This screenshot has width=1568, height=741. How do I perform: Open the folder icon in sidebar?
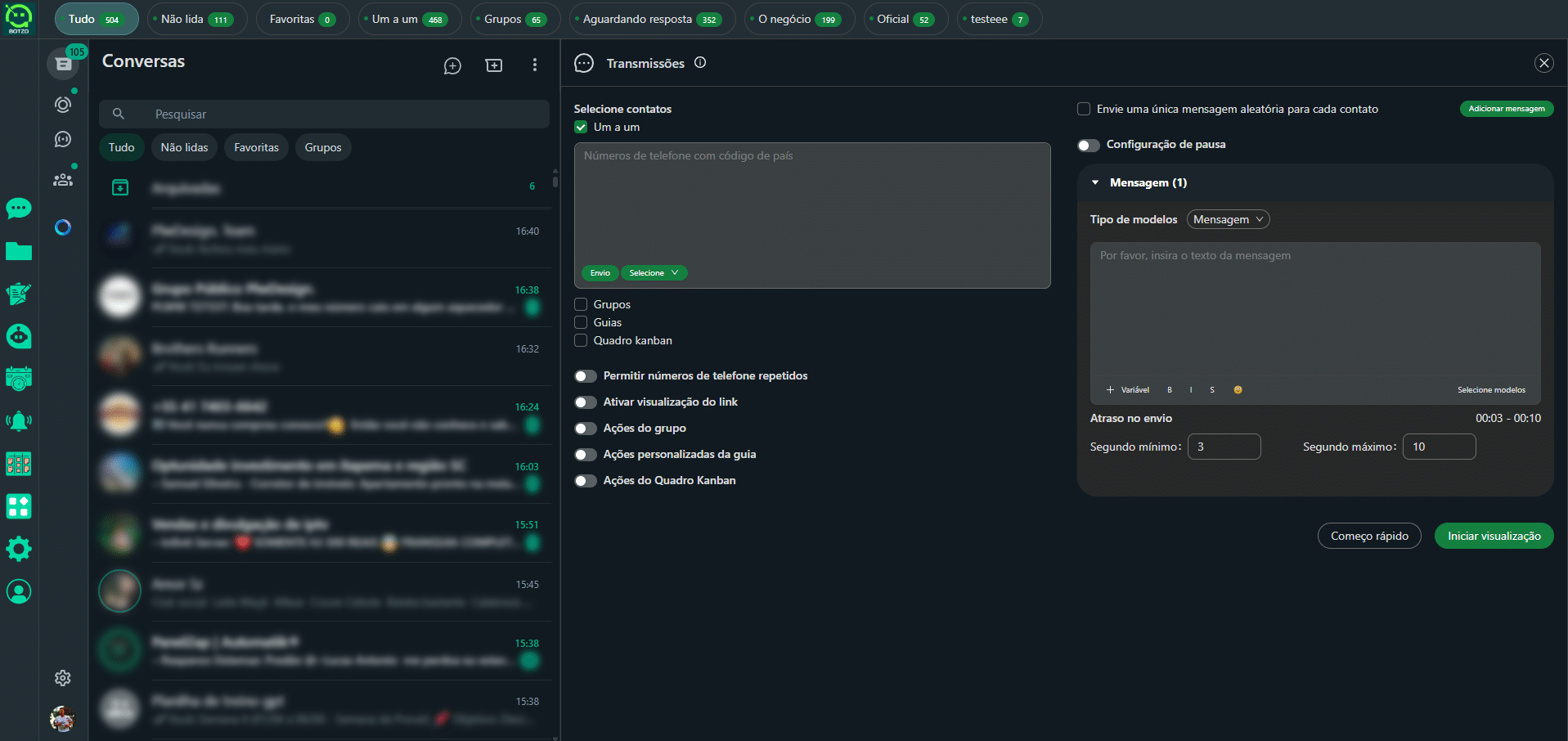[19, 251]
